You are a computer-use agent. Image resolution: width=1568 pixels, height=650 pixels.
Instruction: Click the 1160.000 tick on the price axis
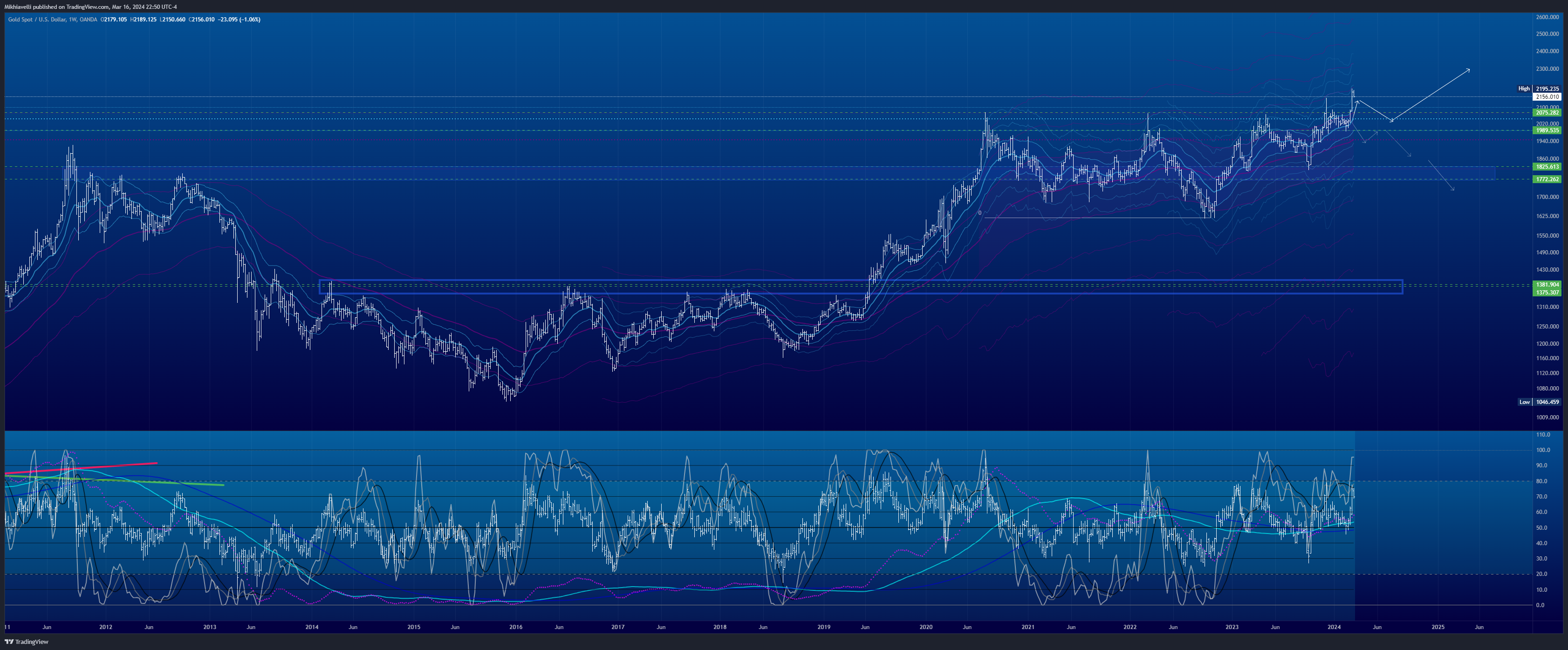1547,358
